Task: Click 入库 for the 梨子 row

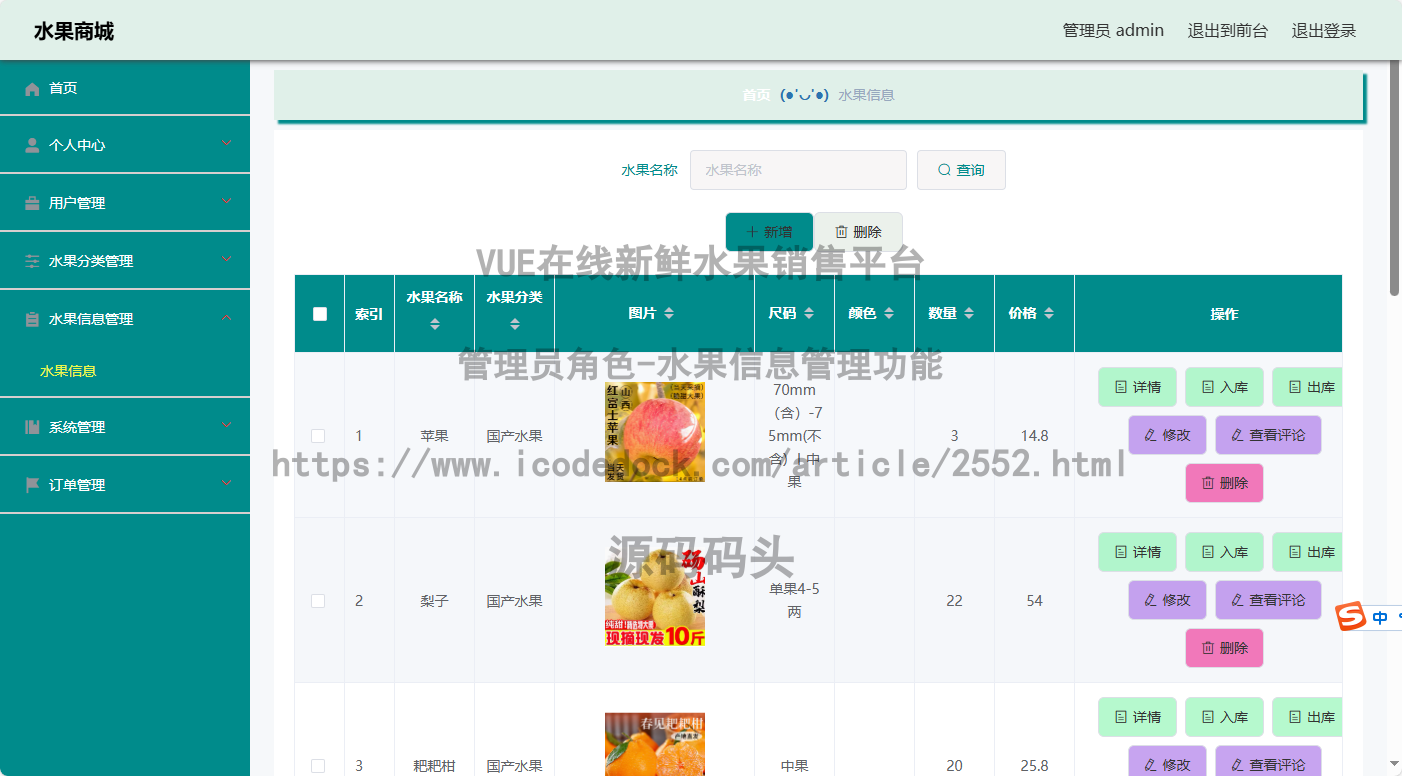Action: (1224, 552)
